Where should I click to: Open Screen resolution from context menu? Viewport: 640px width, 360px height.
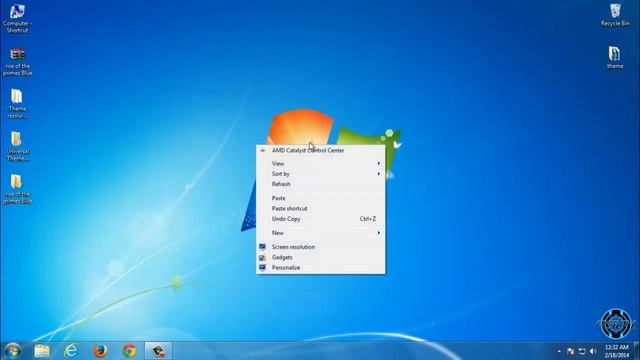[x=320, y=247]
